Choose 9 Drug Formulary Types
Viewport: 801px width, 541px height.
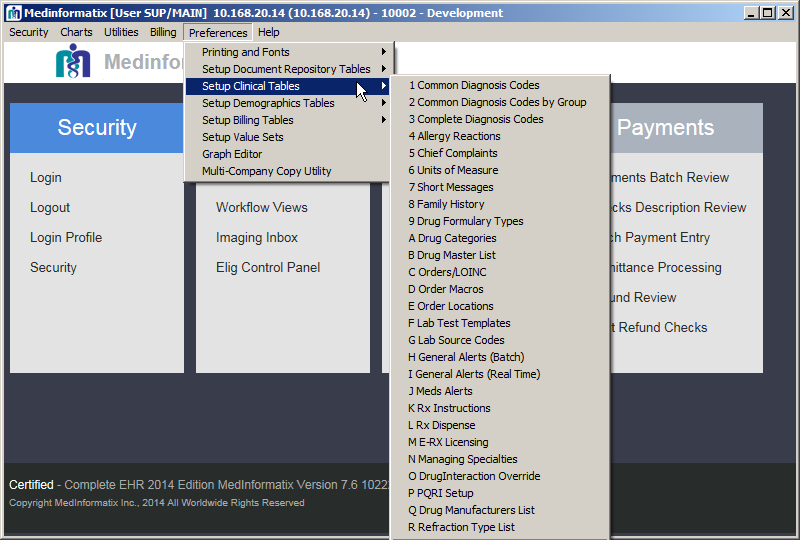[x=500, y=221]
